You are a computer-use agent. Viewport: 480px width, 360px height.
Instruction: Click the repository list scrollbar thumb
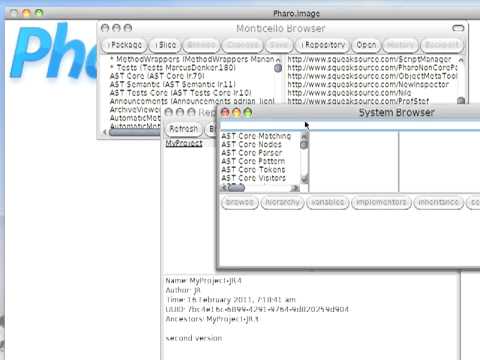[x=461, y=100]
